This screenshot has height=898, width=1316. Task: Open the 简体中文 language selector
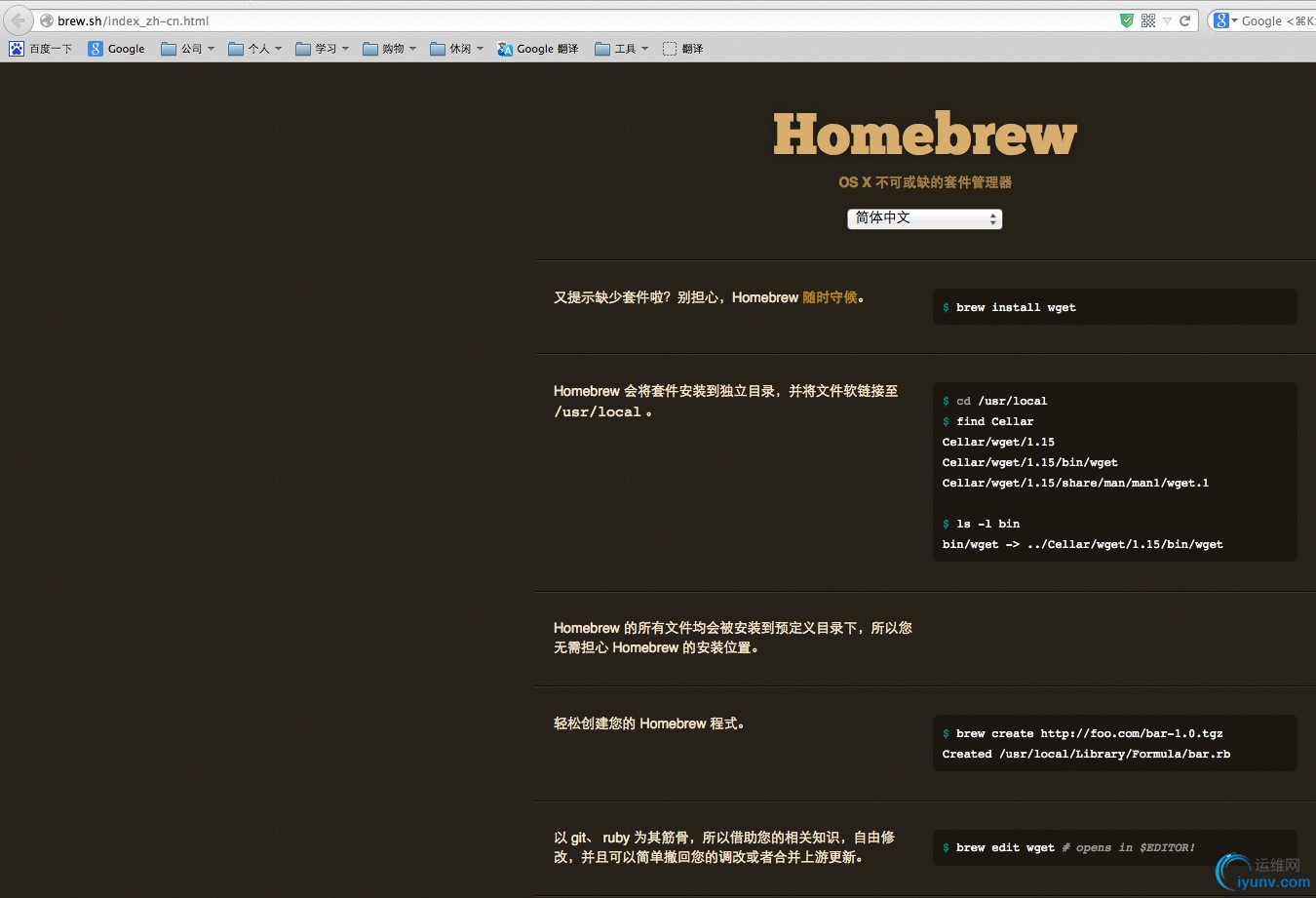click(x=924, y=218)
